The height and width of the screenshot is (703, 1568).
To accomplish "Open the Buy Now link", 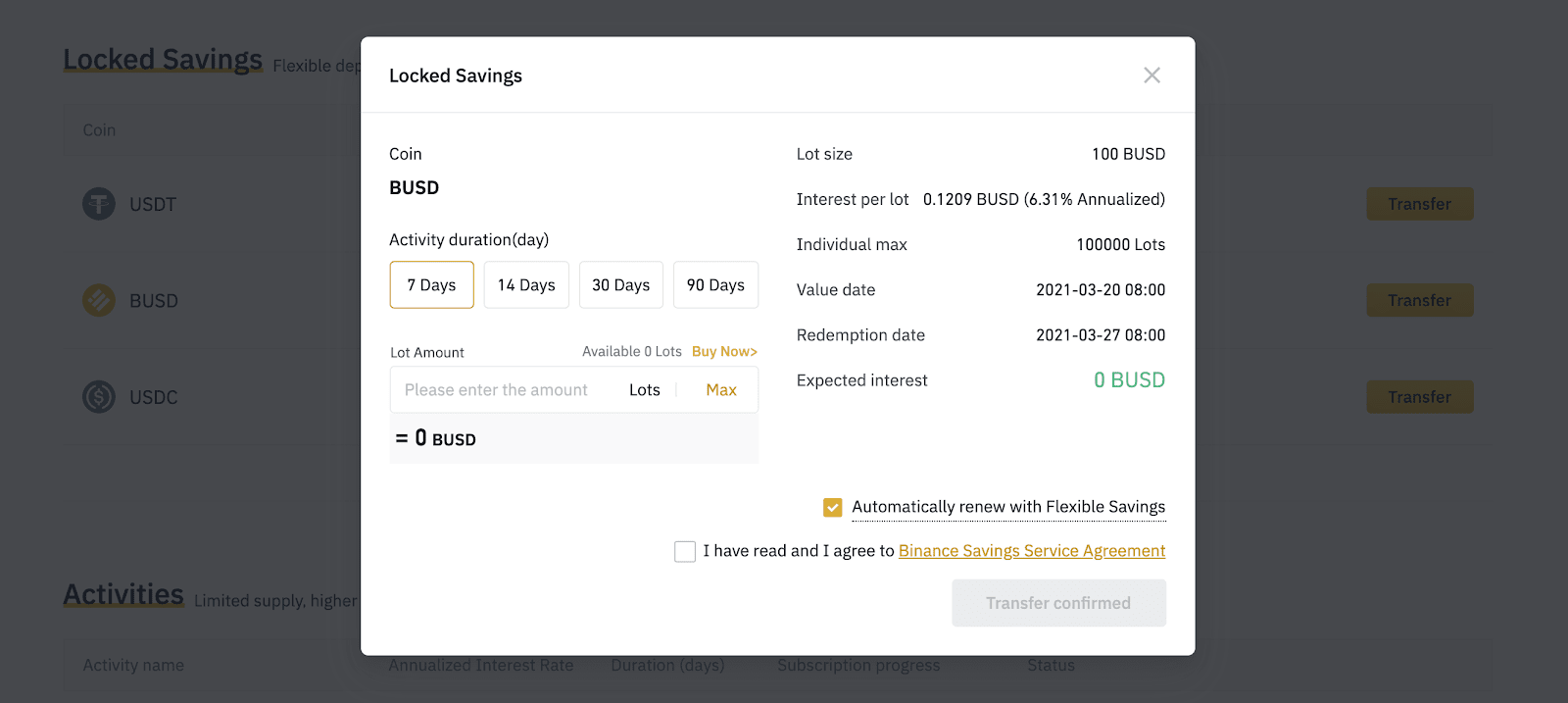I will tap(724, 351).
